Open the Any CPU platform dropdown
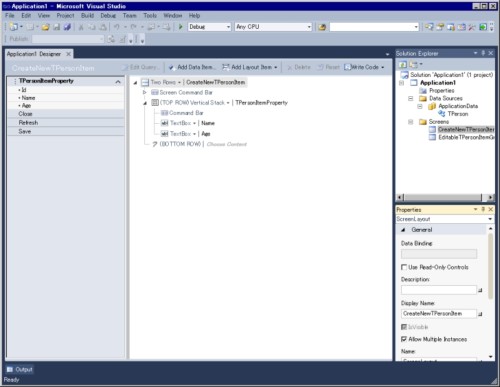This screenshot has width=500, height=387. pyautogui.click(x=309, y=27)
